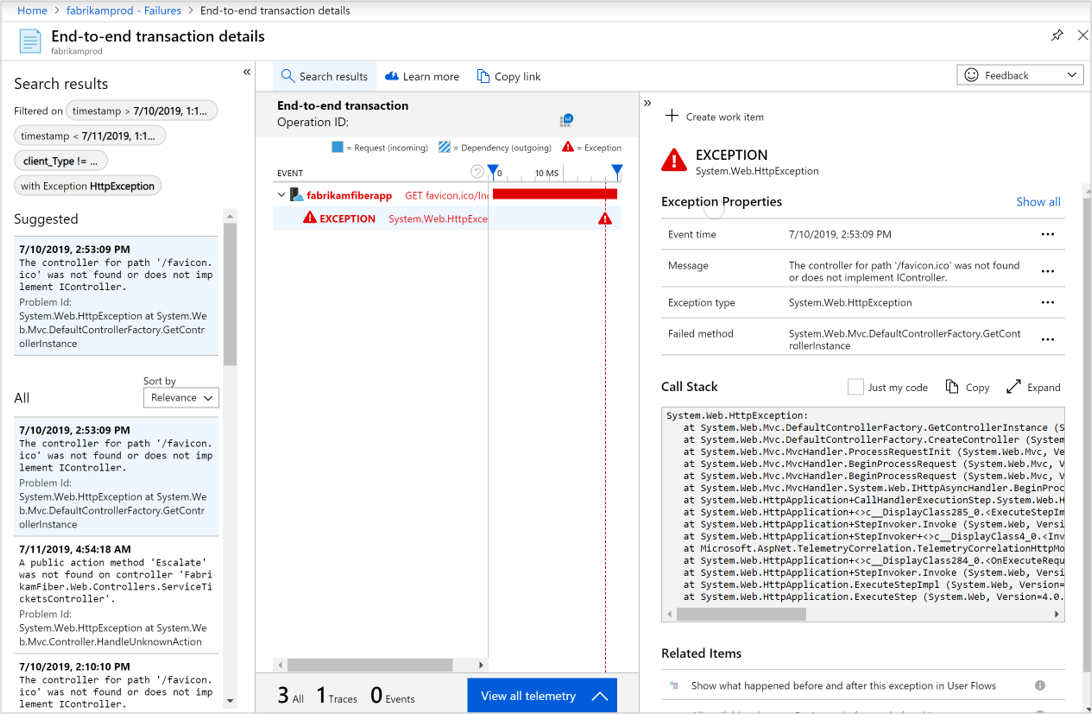Expand the call stack view
This screenshot has height=714, width=1092.
(x=1034, y=387)
